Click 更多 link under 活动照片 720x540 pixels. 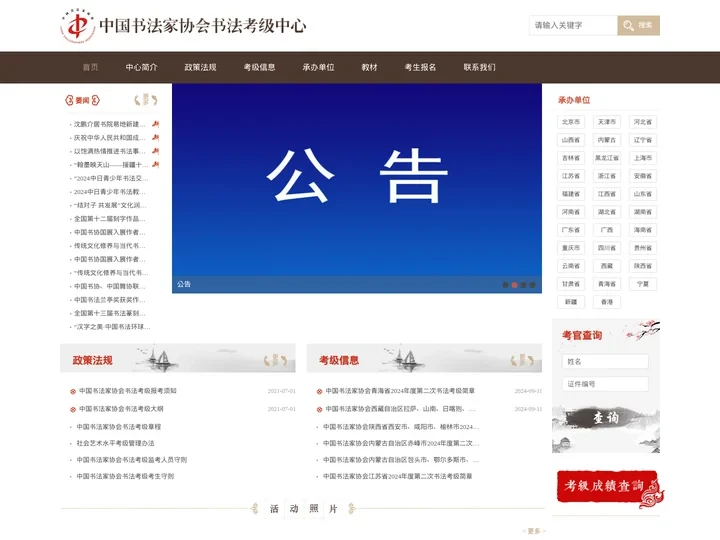tap(534, 531)
